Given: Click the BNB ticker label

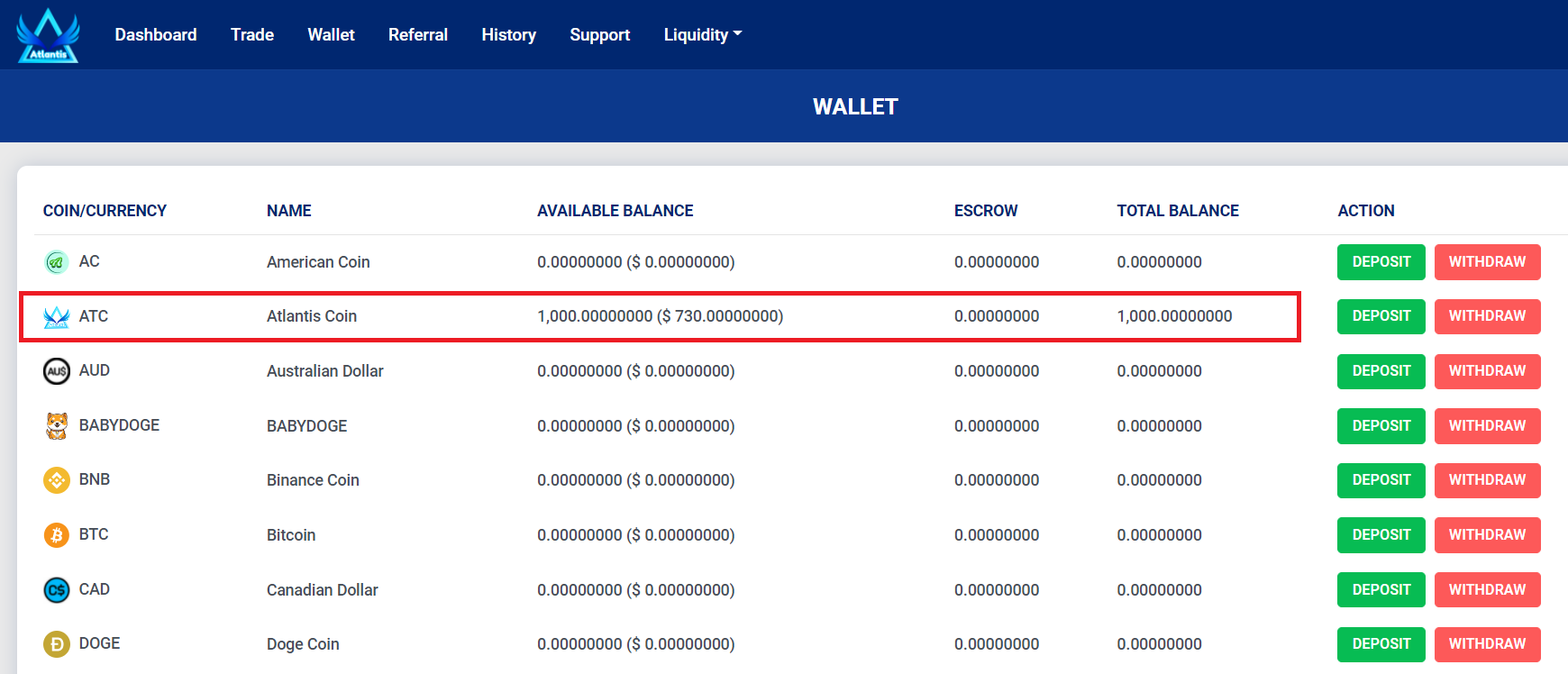Looking at the screenshot, I should (95, 479).
